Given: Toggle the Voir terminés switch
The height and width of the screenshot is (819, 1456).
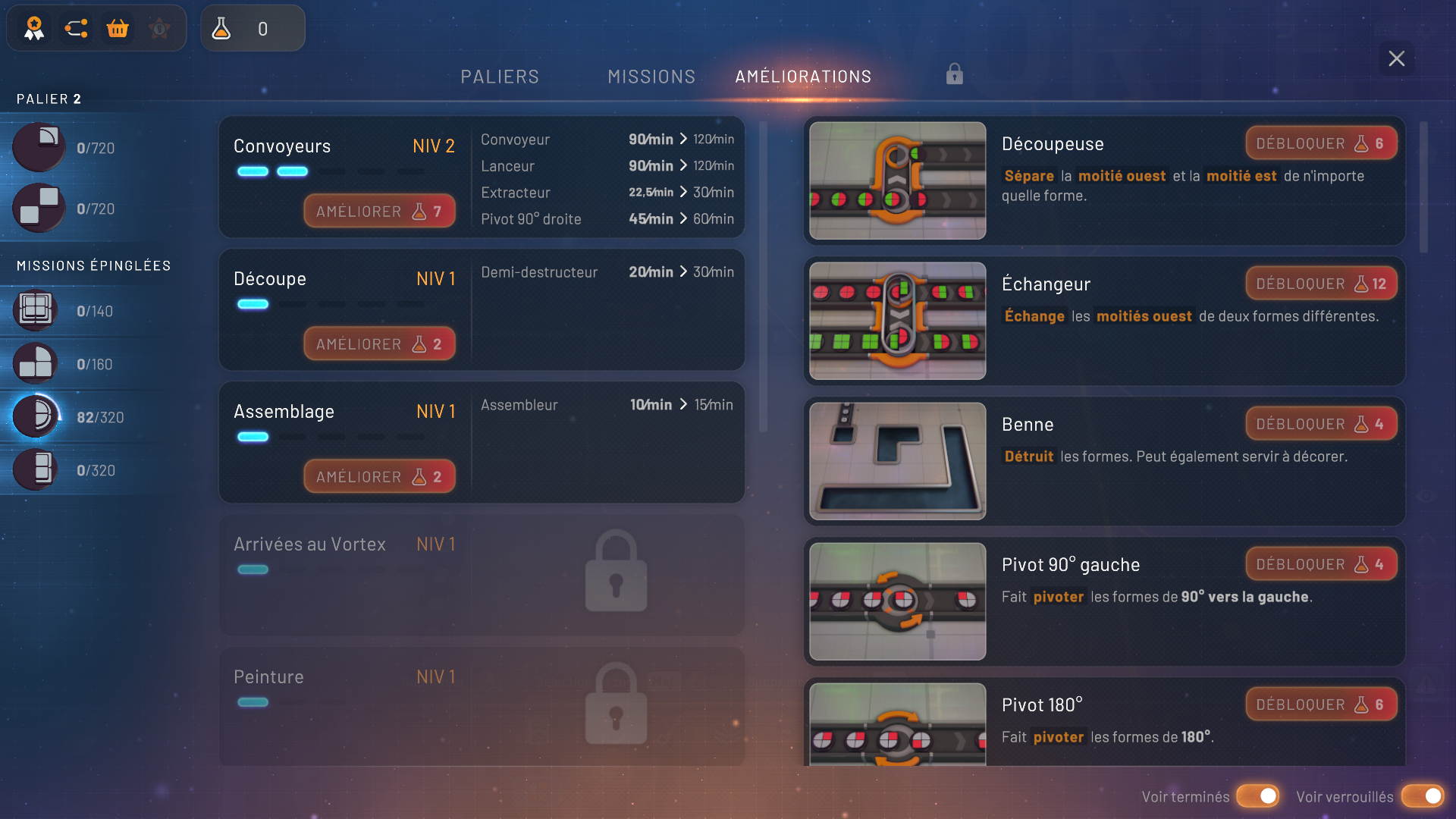Looking at the screenshot, I should (x=1258, y=795).
